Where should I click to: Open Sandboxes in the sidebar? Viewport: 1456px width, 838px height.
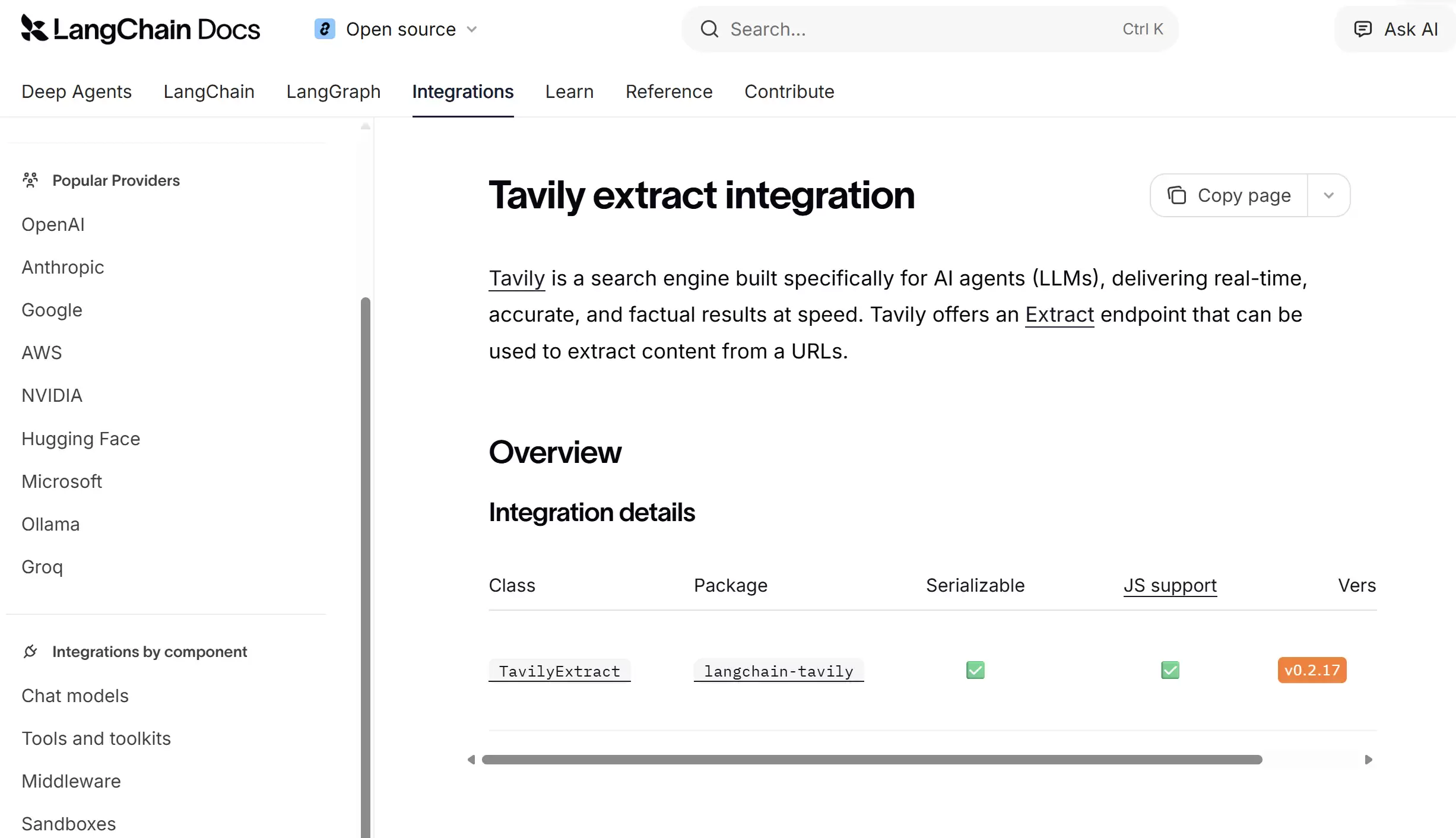tap(69, 824)
